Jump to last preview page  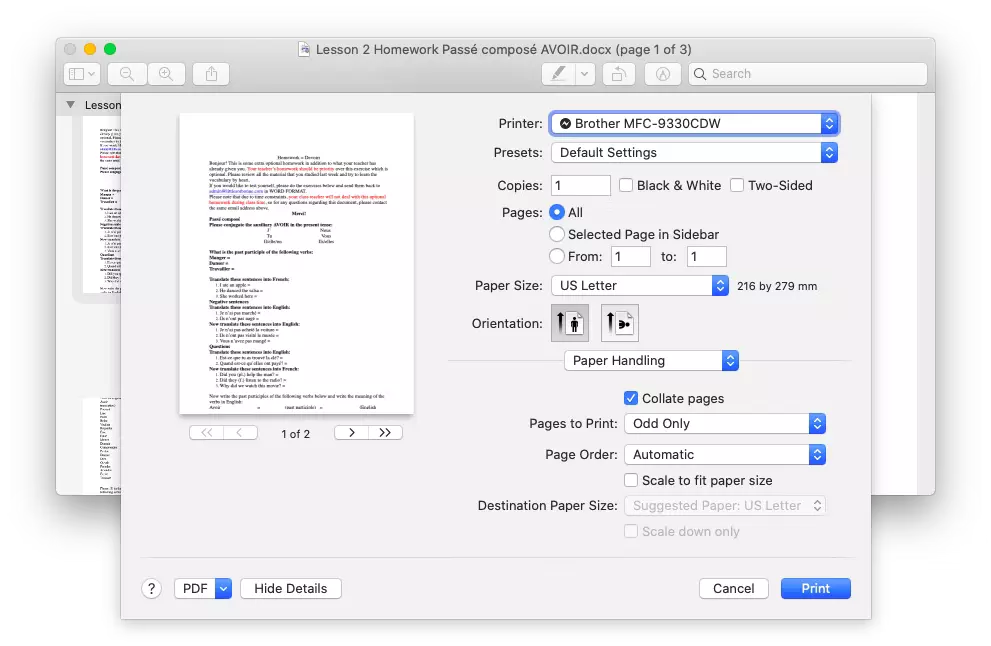(x=385, y=433)
